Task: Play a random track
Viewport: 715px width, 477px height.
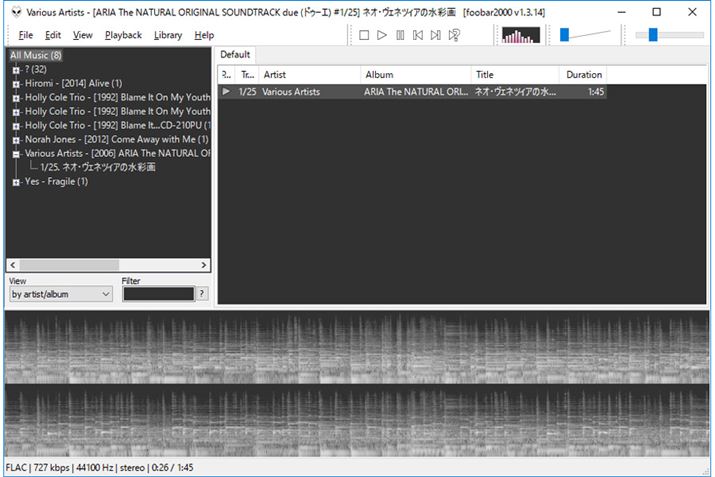Action: tap(454, 35)
